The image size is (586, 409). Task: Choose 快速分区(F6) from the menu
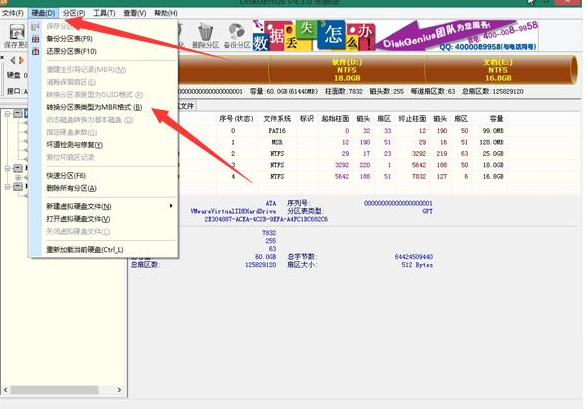[66, 176]
